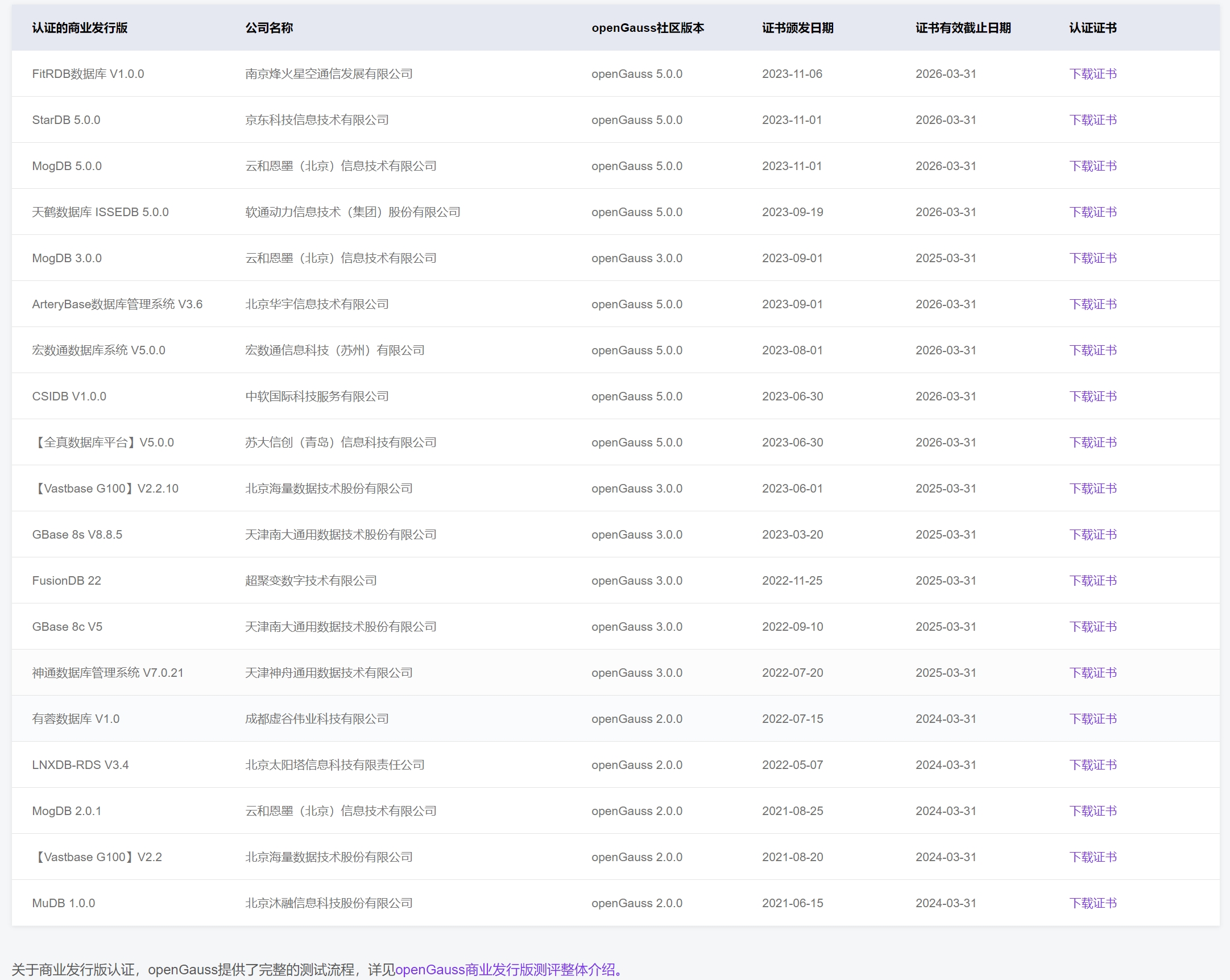Screen dimensions: 1230x980
Task: Download certificate for 宏数通数据库系统 V5.0.0
Action: (1092, 350)
